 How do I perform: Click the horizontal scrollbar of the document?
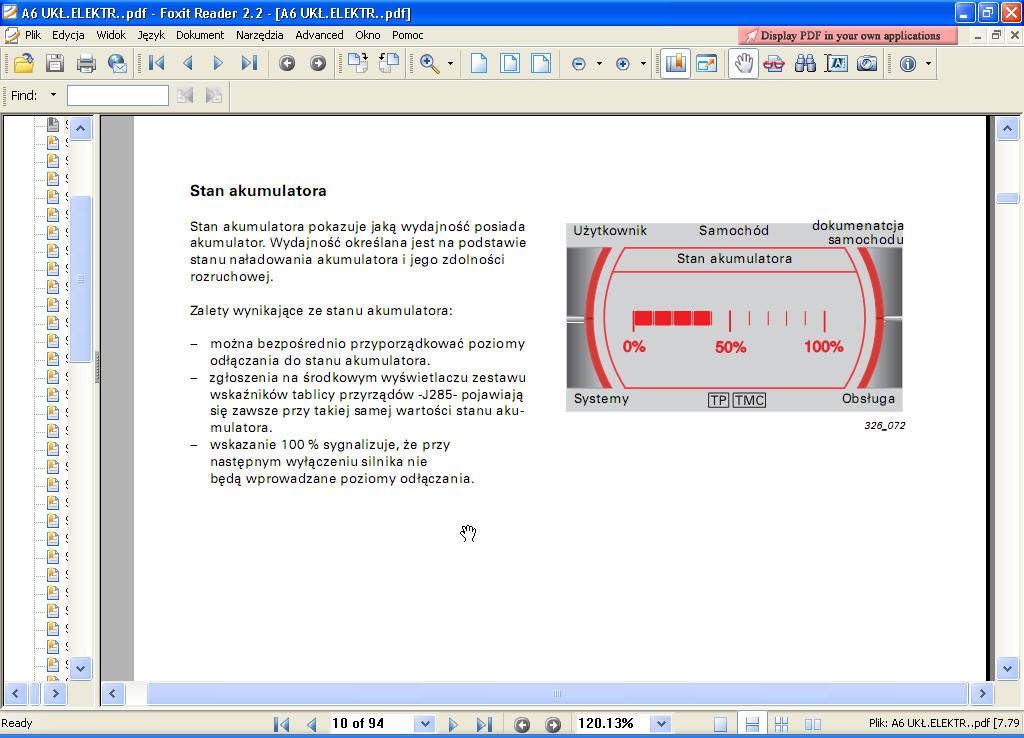click(556, 694)
